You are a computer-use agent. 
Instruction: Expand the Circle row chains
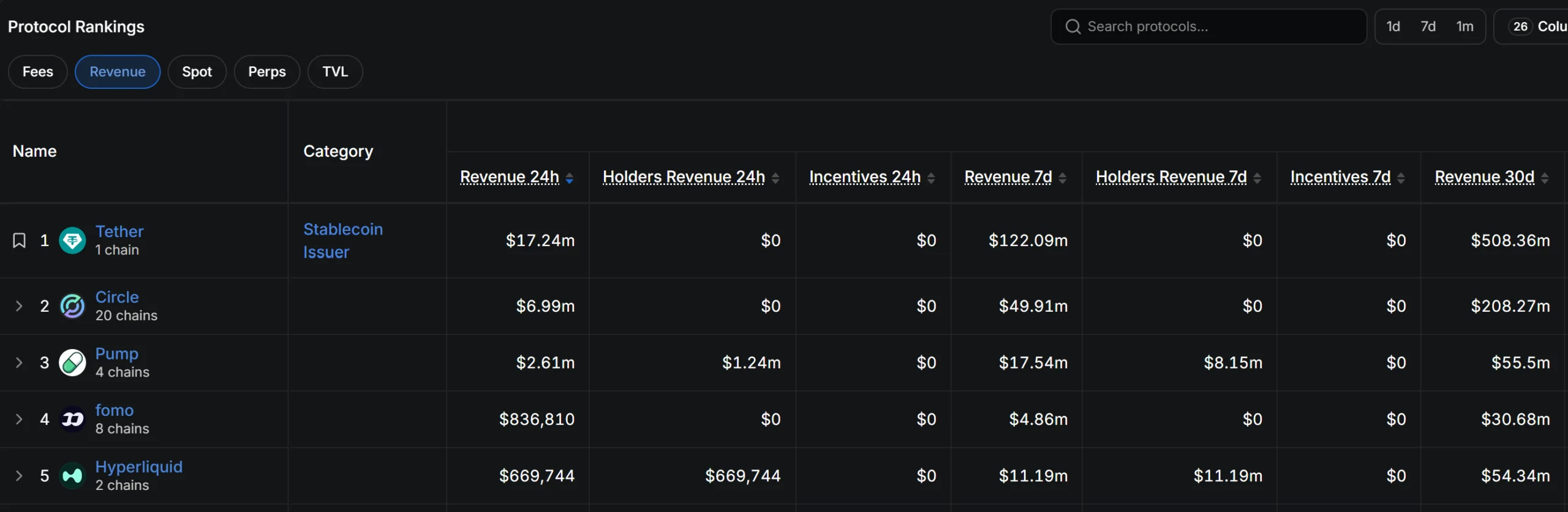coord(19,306)
